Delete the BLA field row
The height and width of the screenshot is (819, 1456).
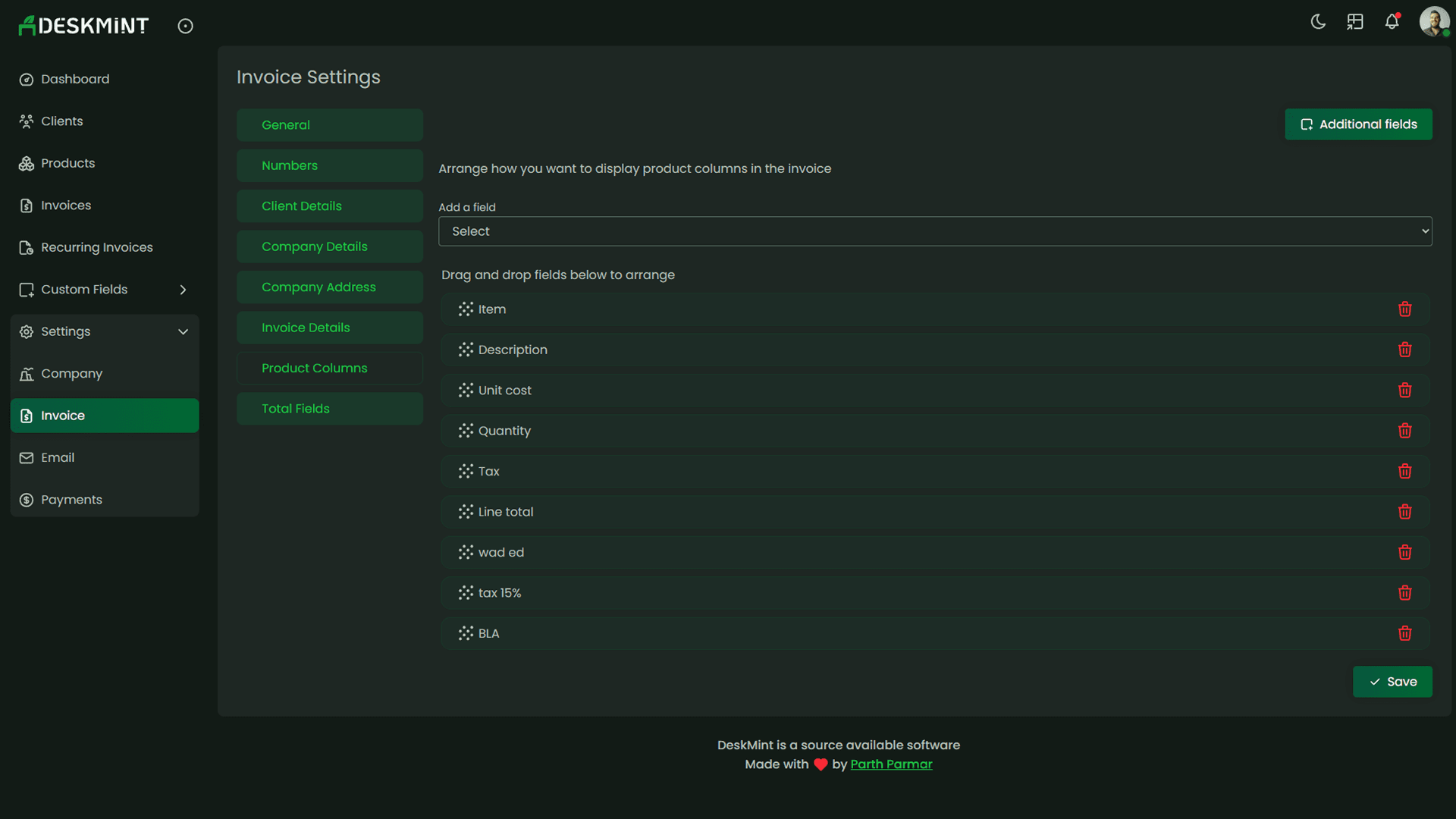[x=1405, y=633]
